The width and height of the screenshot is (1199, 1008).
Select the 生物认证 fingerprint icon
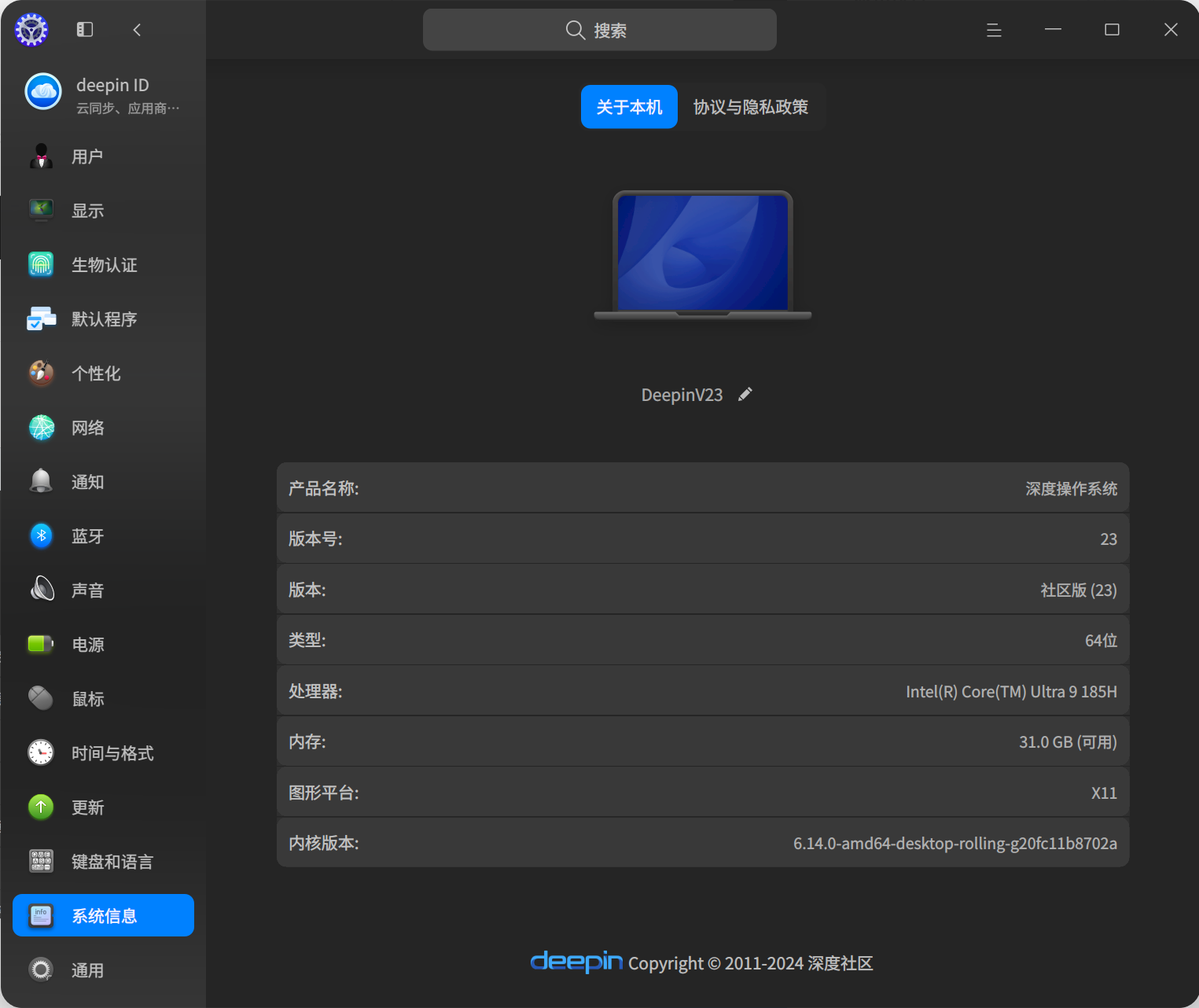click(41, 264)
